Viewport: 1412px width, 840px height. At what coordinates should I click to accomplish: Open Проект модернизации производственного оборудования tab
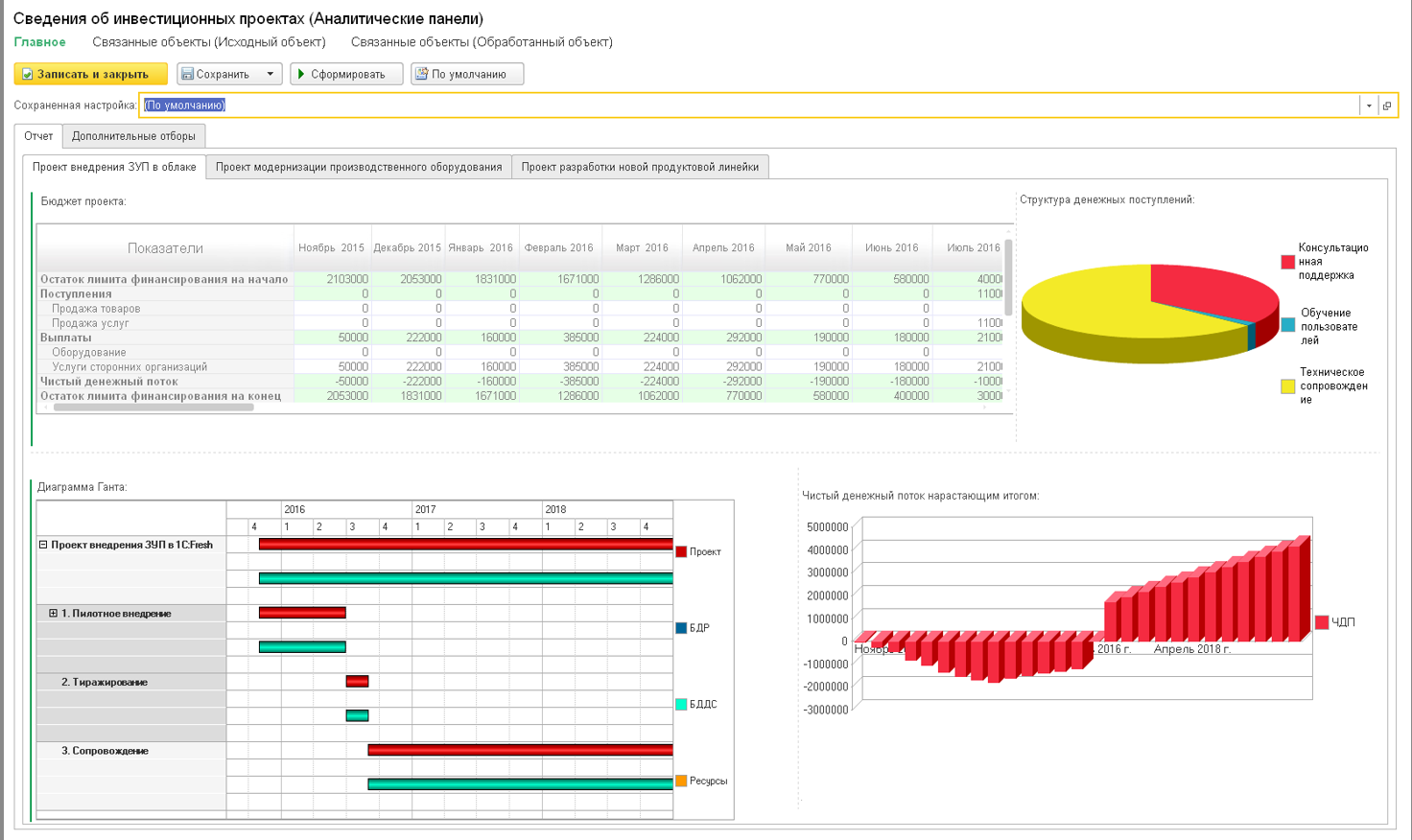point(358,167)
